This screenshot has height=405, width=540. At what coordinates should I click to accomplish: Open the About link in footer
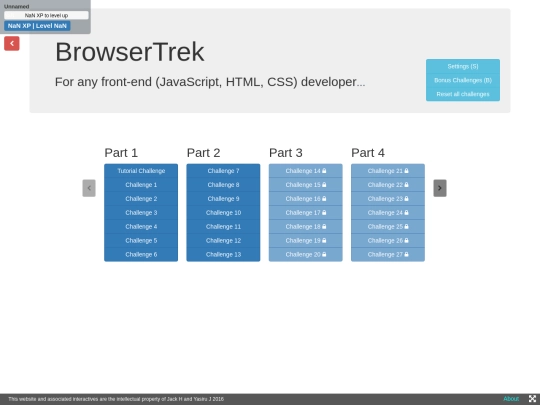pos(511,399)
